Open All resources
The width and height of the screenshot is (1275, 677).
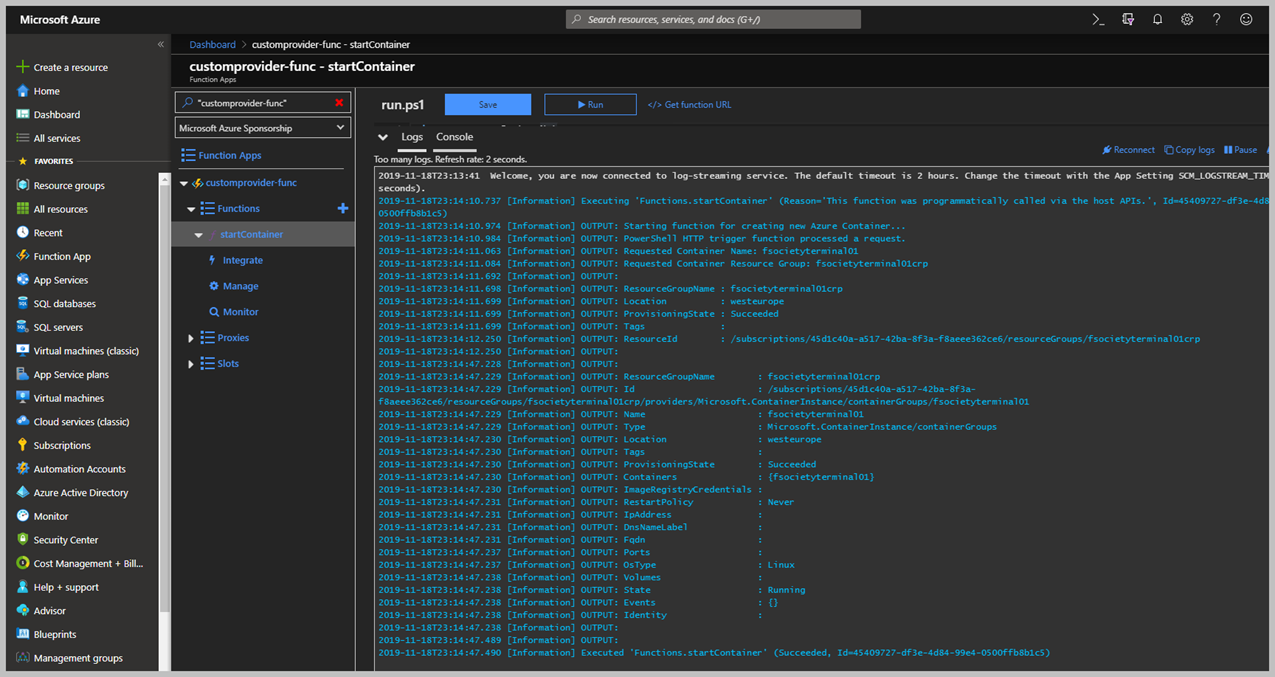tap(52, 209)
